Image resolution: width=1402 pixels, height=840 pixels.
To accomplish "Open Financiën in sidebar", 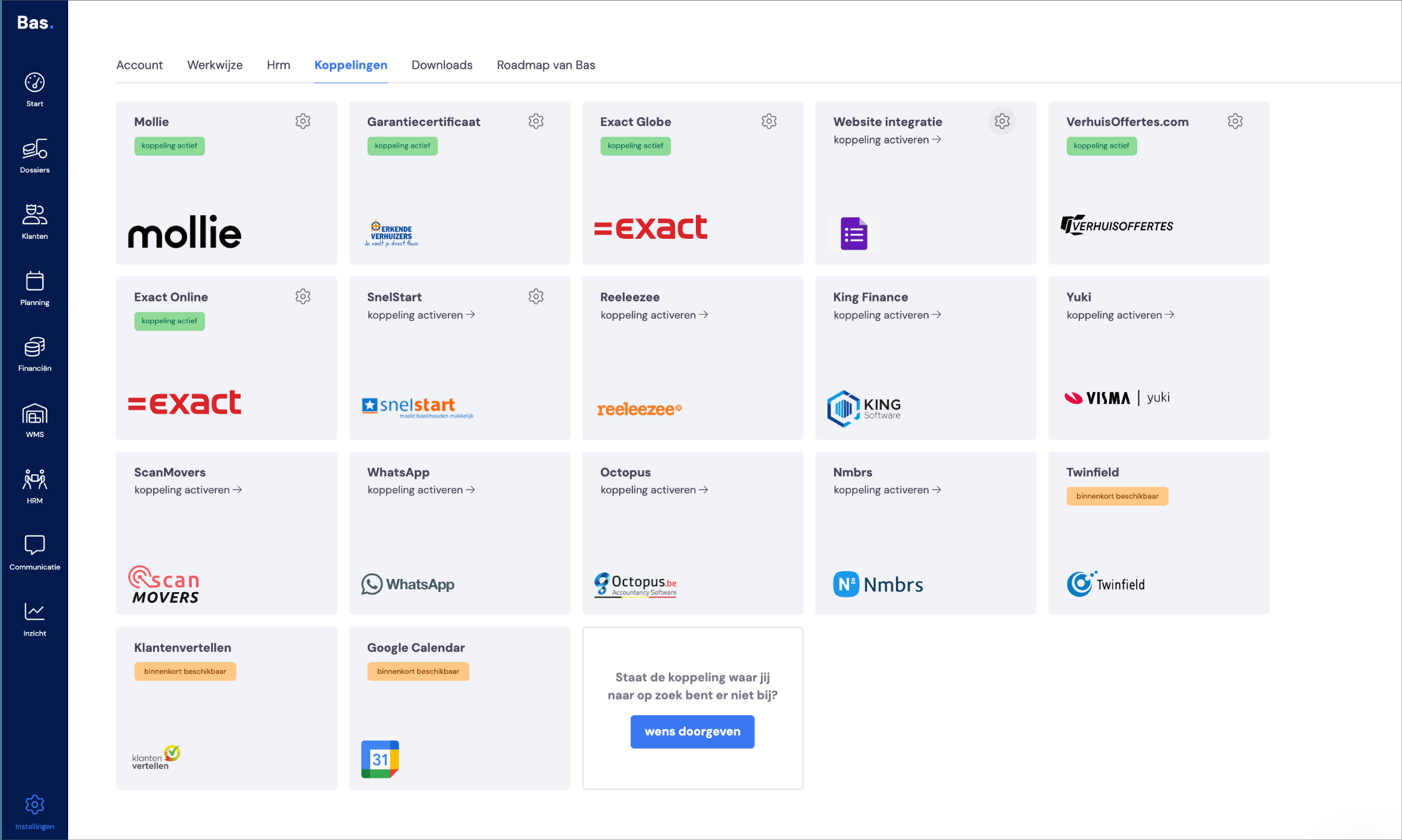I will click(x=34, y=355).
